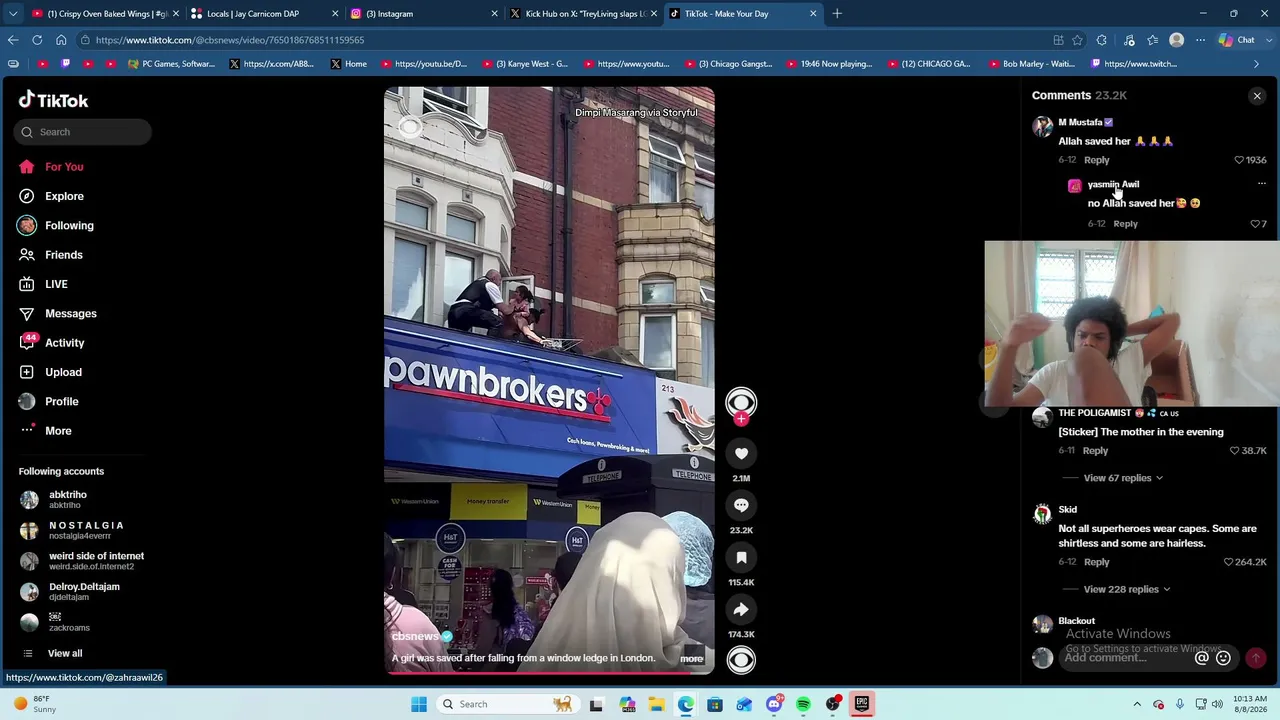Reply to M Mustafa's comment
1280x720 pixels.
(x=1096, y=160)
